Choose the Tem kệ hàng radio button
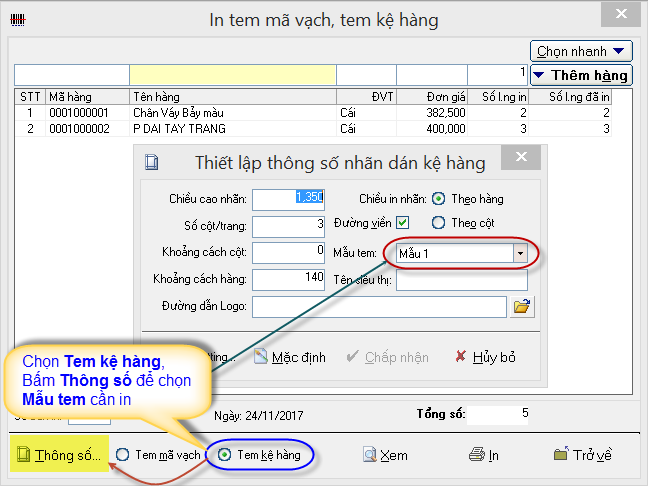This screenshot has height=486, width=648. point(225,455)
